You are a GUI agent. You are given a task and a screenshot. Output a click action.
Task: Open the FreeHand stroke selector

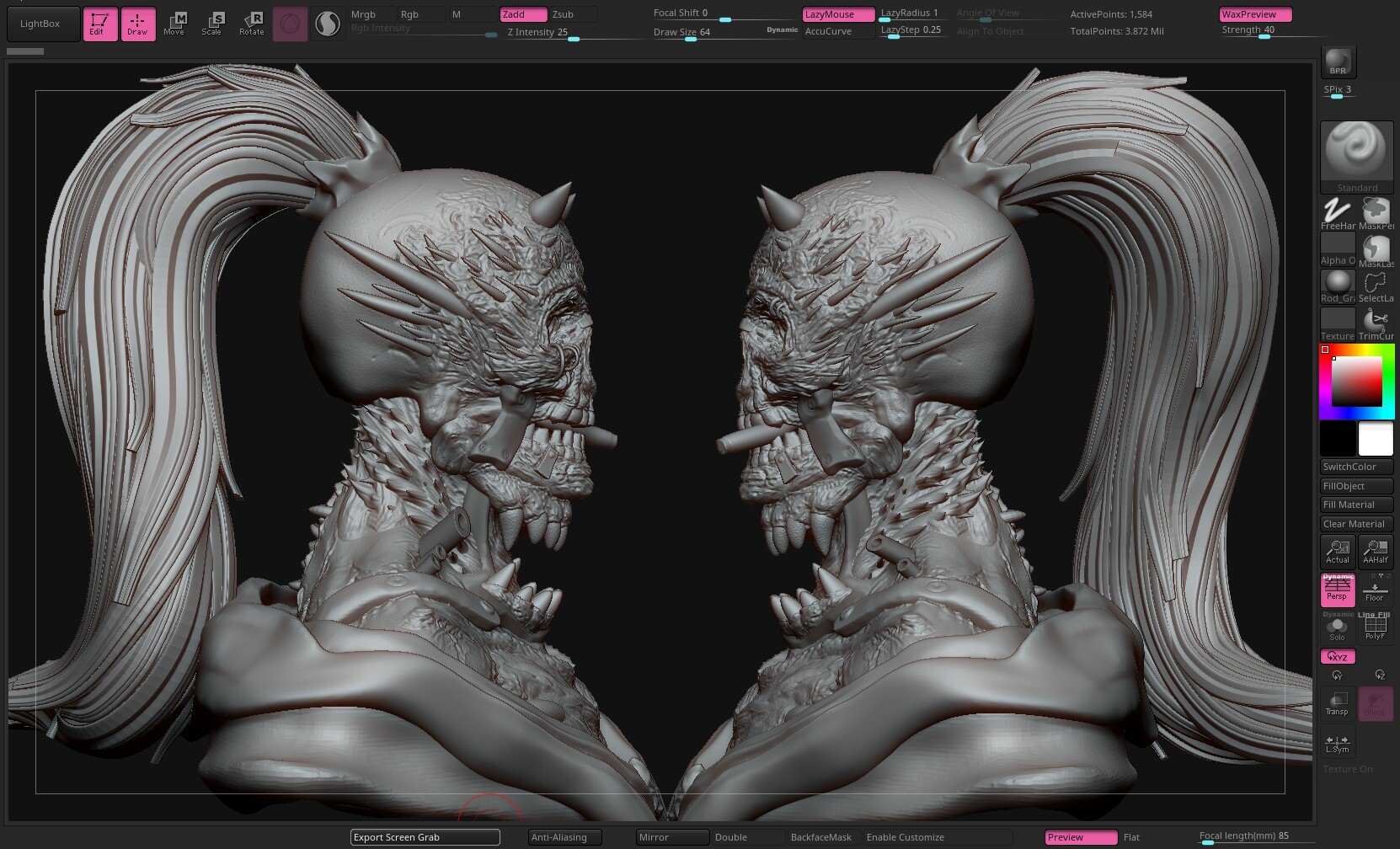[x=1338, y=214]
